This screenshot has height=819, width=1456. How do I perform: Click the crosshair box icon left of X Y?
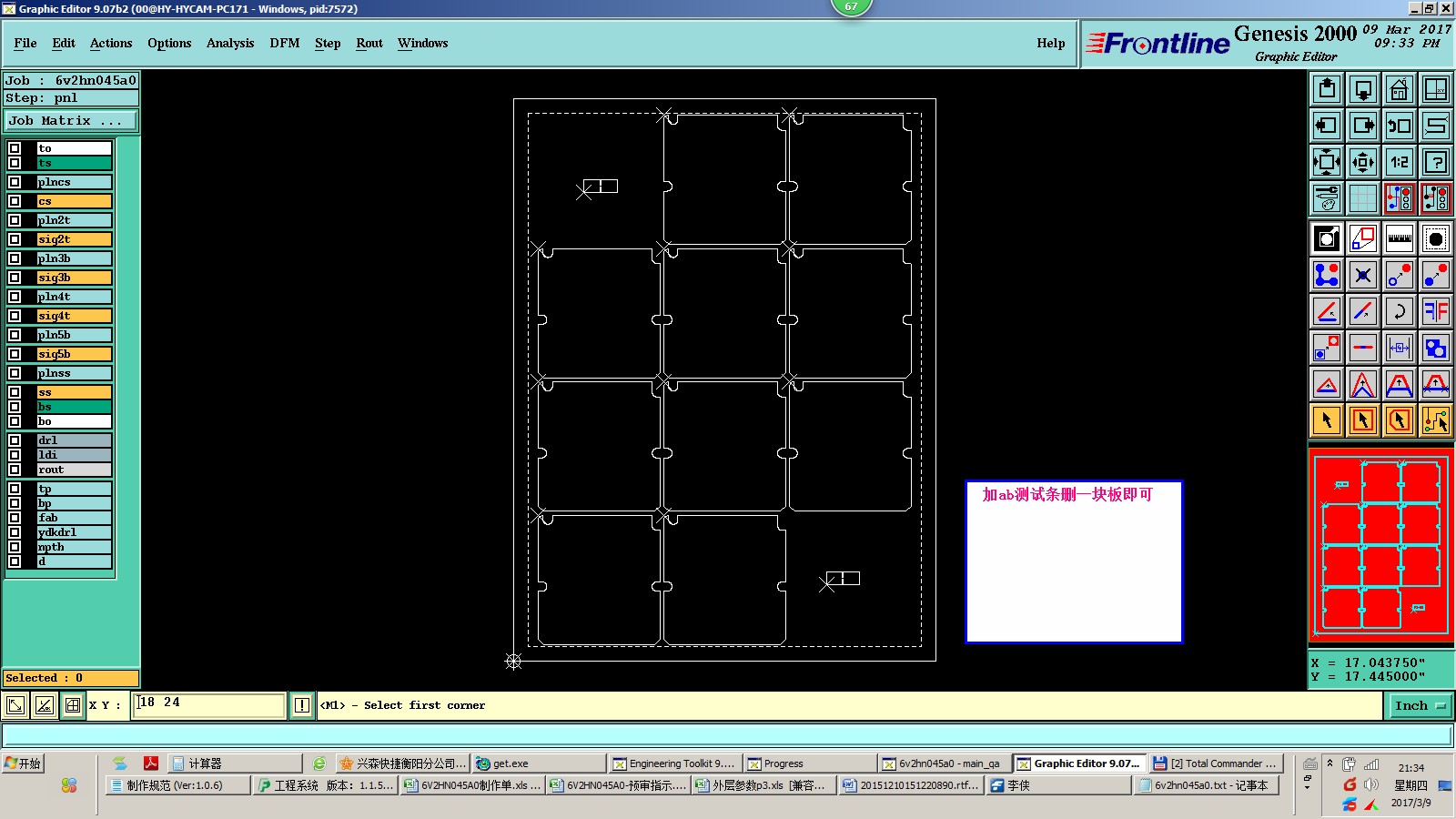73,705
